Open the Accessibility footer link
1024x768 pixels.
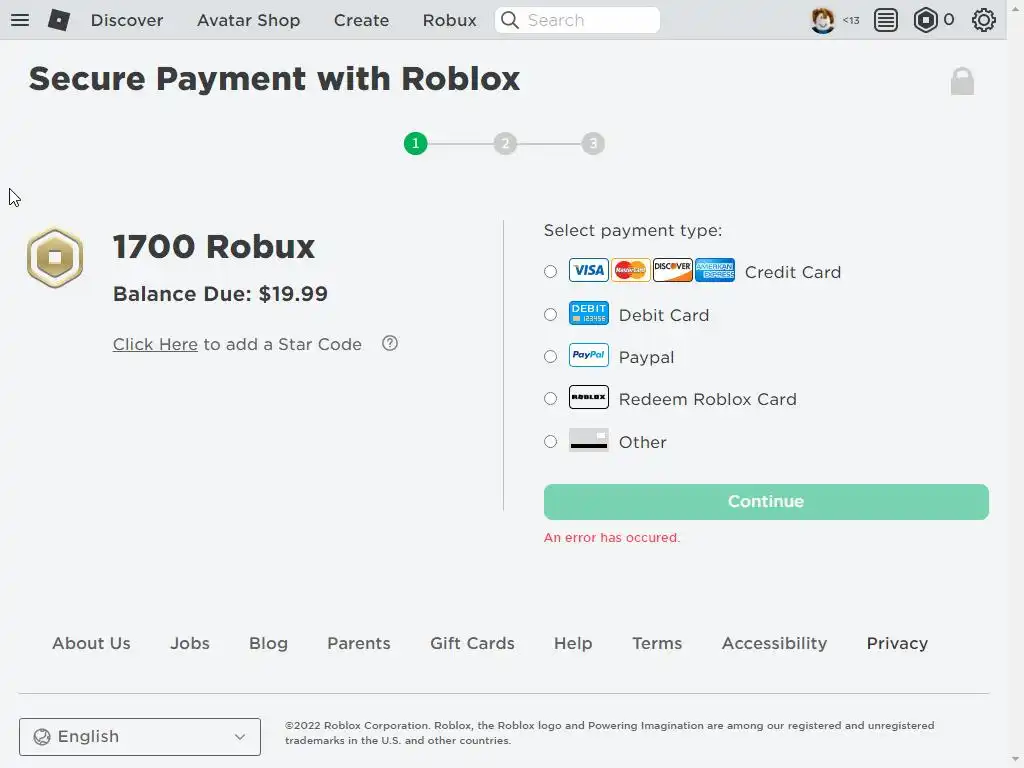tap(774, 643)
